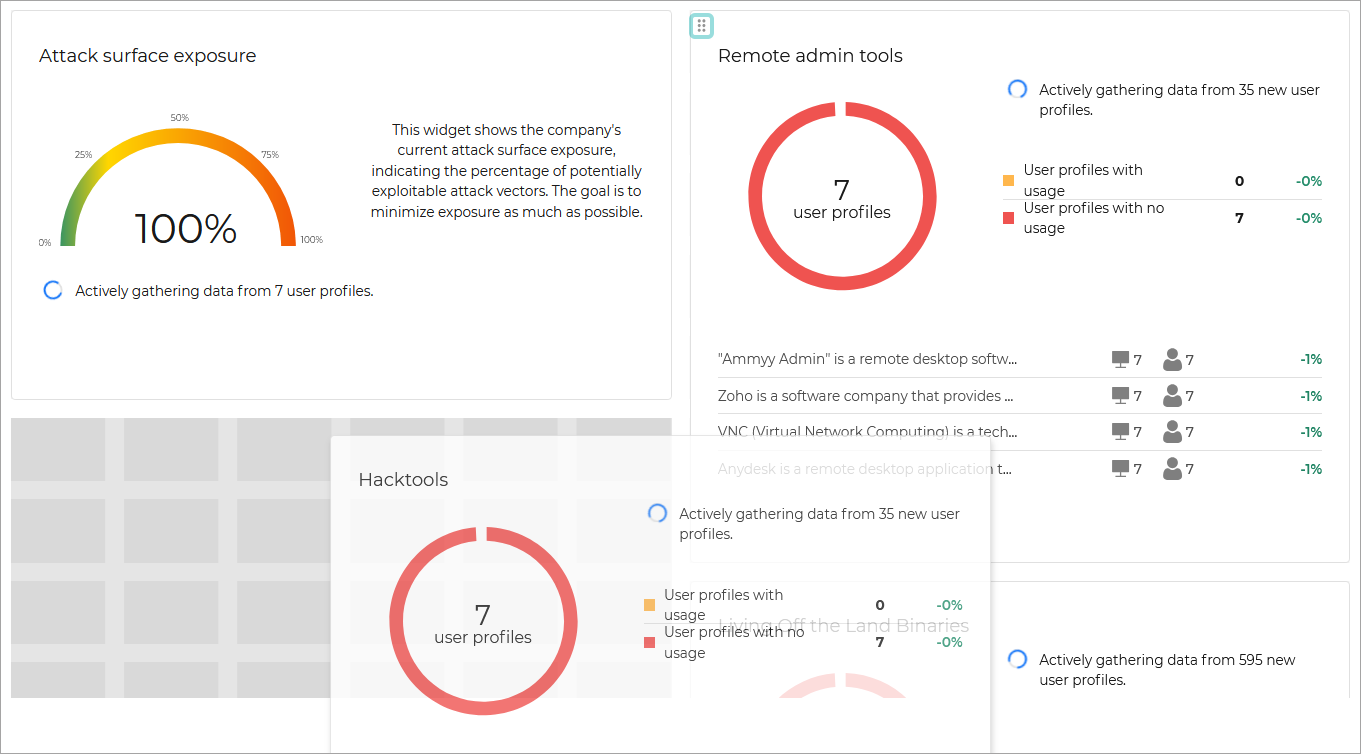Click the -1% value in the Zoho row
This screenshot has width=1361, height=754.
(x=1310, y=396)
